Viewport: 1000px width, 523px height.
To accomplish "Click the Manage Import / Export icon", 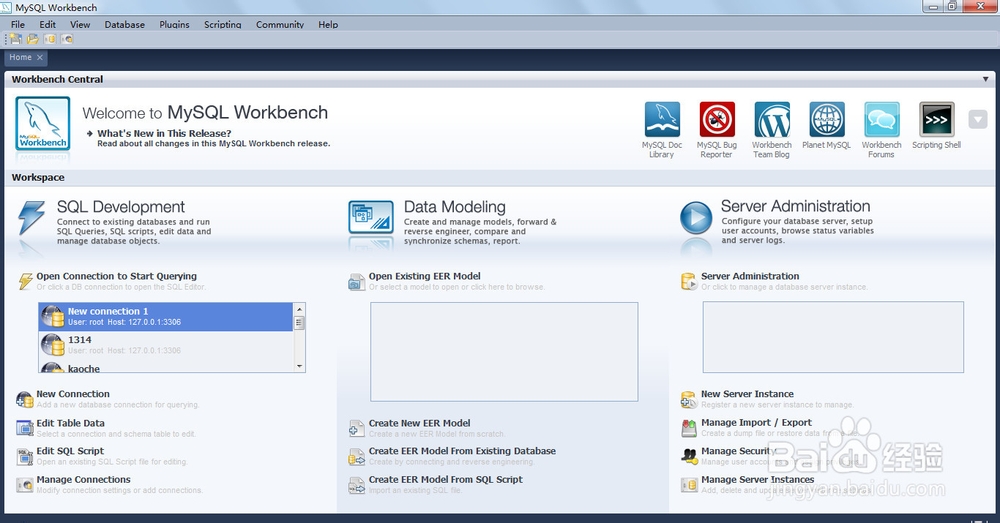I will click(x=689, y=428).
